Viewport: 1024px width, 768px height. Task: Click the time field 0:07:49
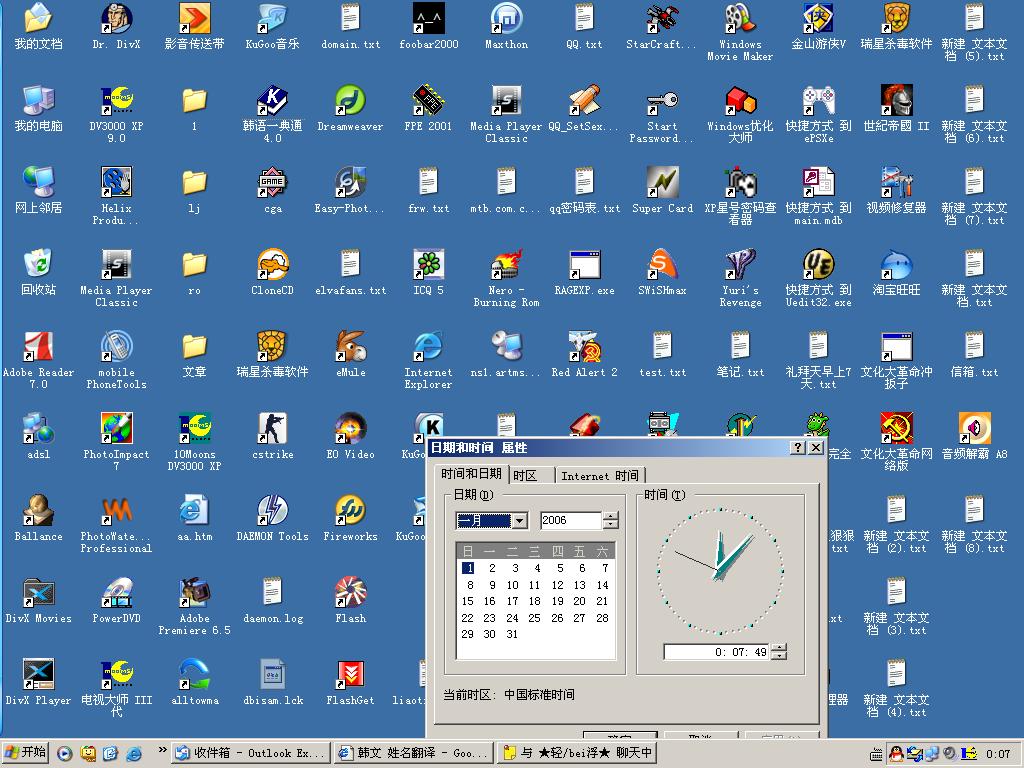[x=717, y=652]
